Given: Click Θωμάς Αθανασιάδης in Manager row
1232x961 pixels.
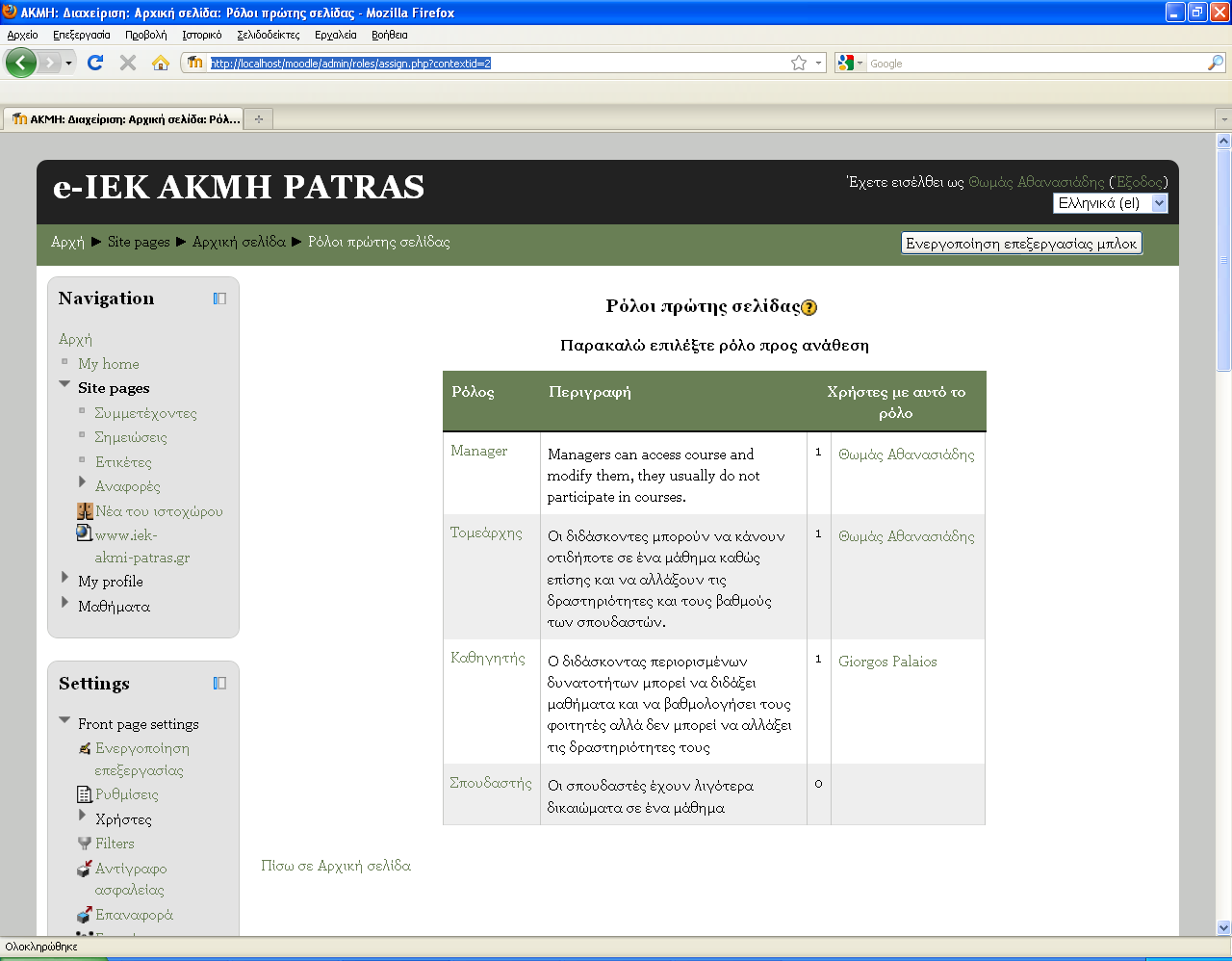Looking at the screenshot, I should point(907,455).
